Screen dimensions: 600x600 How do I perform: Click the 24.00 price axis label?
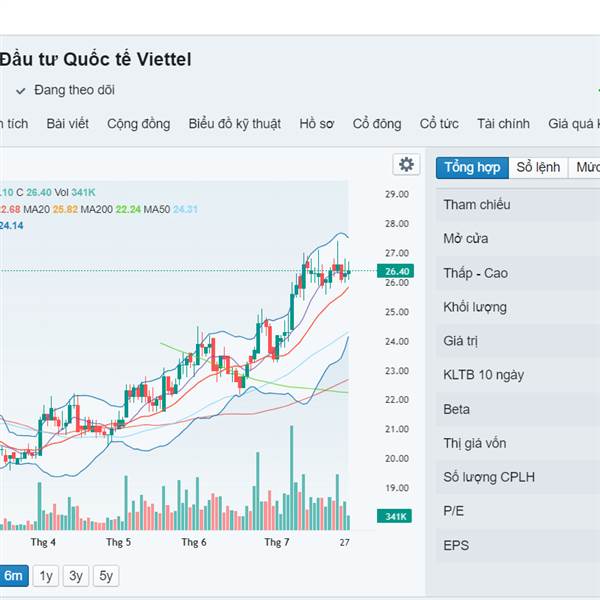point(397,341)
